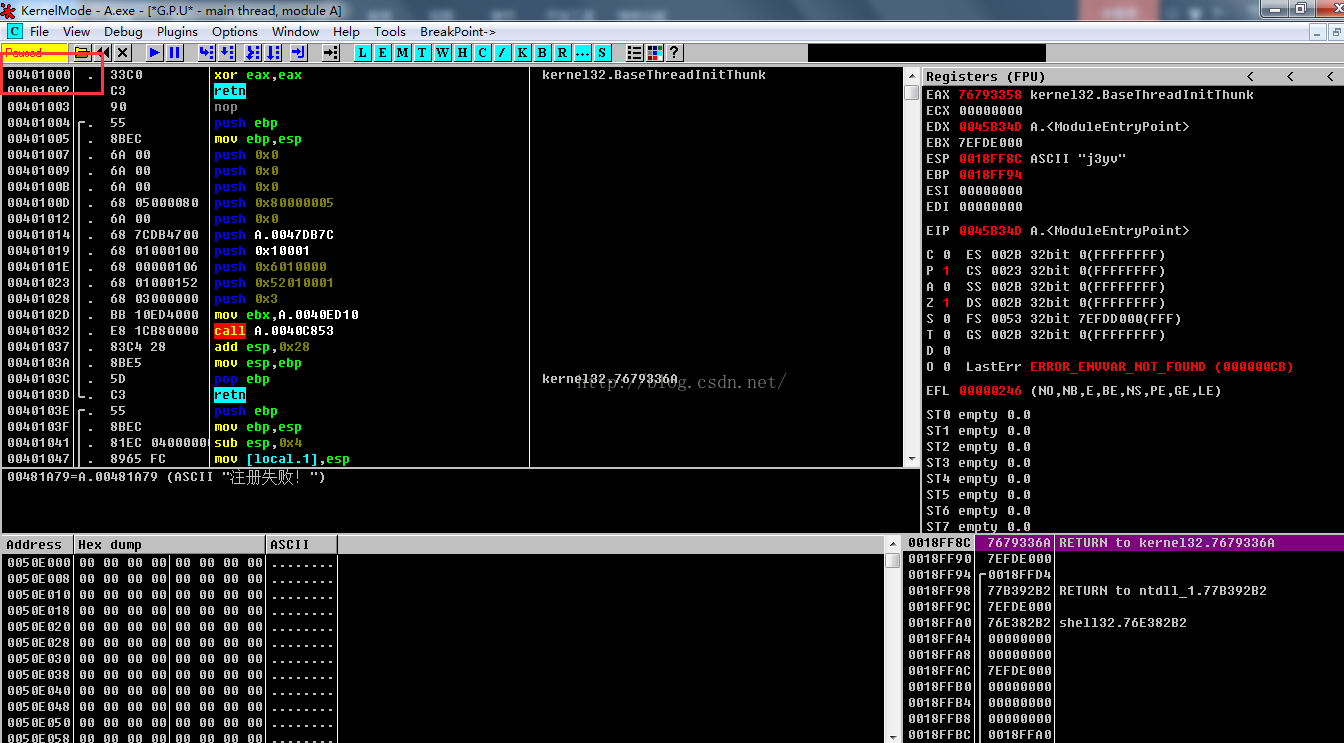This screenshot has height=743, width=1344.
Task: Toggle the P flag value
Action: (x=946, y=271)
